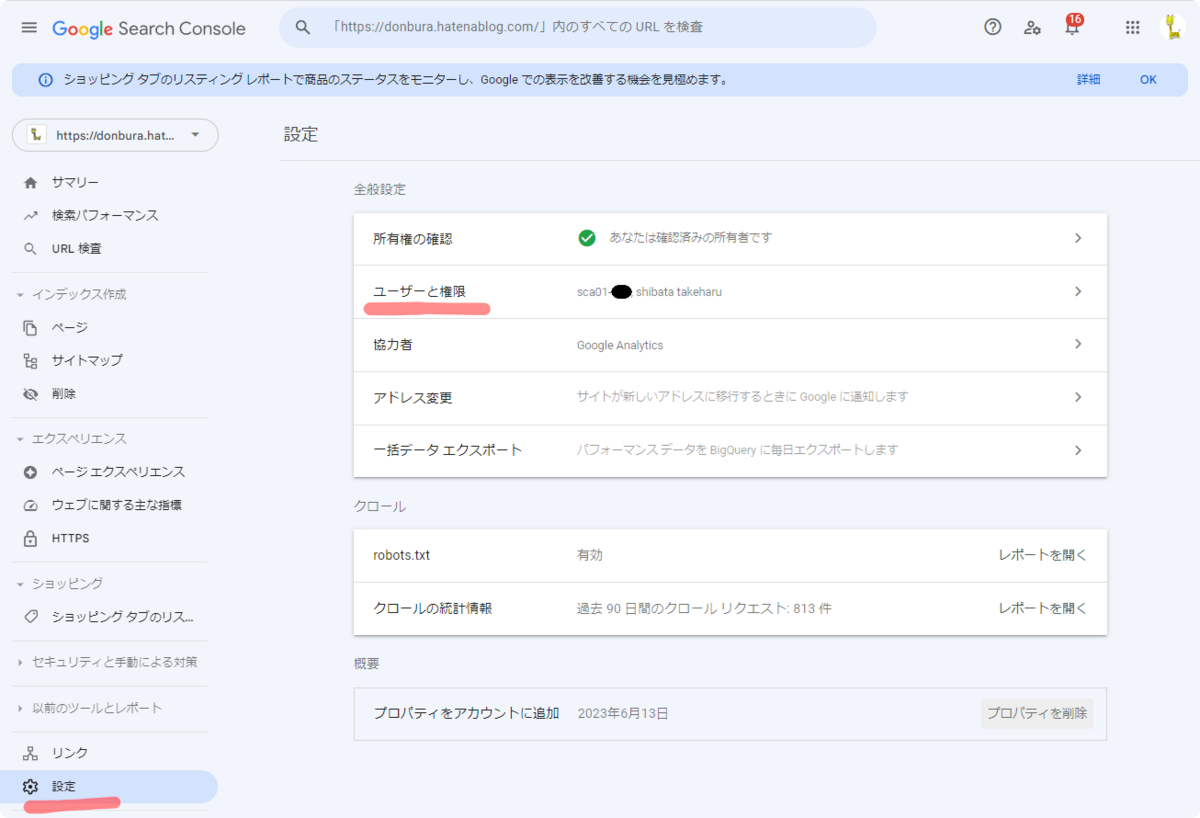Click chevron on 所有権の確認 row
Screen dimensions: 1200x818
[1078, 238]
